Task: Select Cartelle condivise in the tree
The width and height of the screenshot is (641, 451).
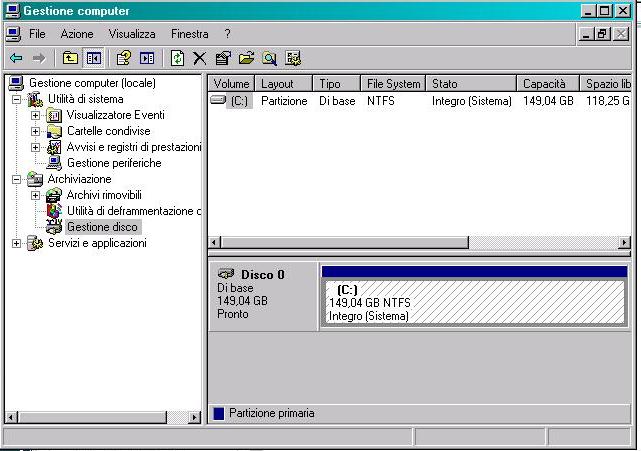Action: click(x=109, y=131)
